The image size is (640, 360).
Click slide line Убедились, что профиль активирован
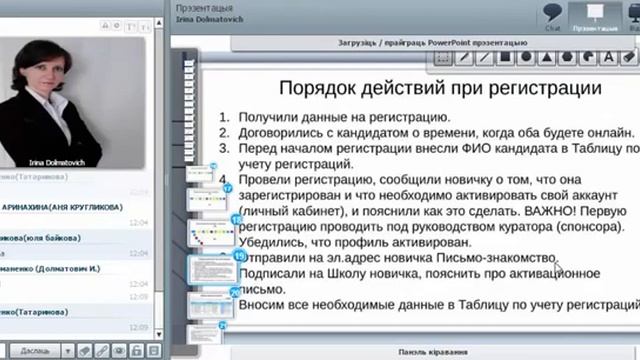point(355,242)
